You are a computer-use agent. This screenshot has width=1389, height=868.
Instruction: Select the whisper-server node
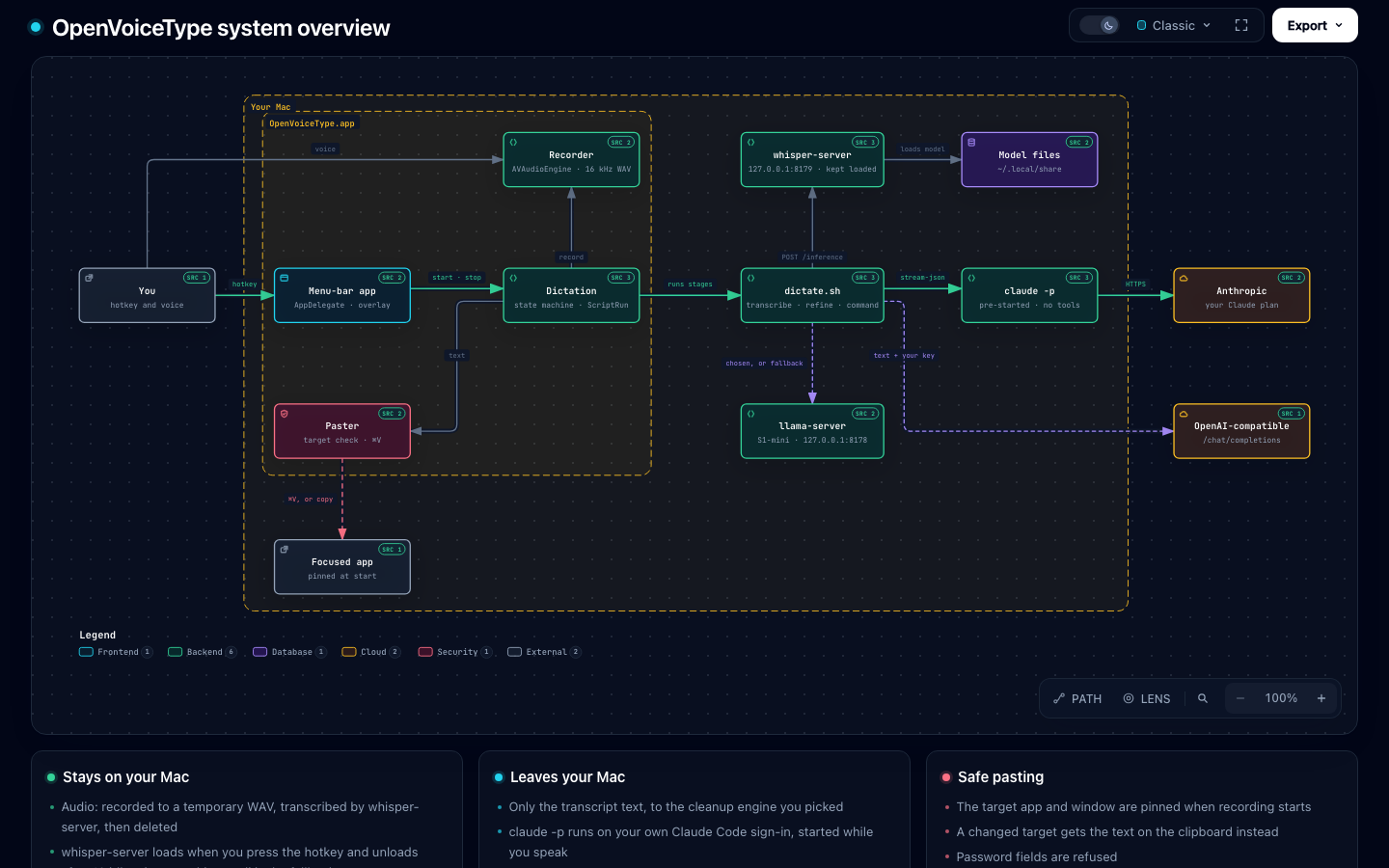click(x=812, y=160)
